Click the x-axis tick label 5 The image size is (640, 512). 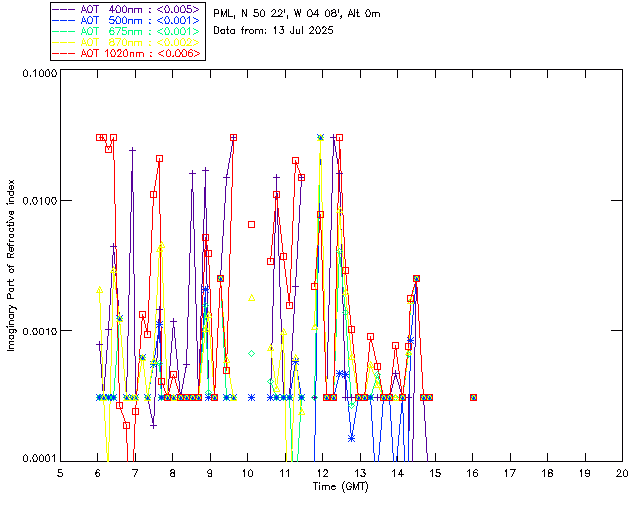click(60, 473)
